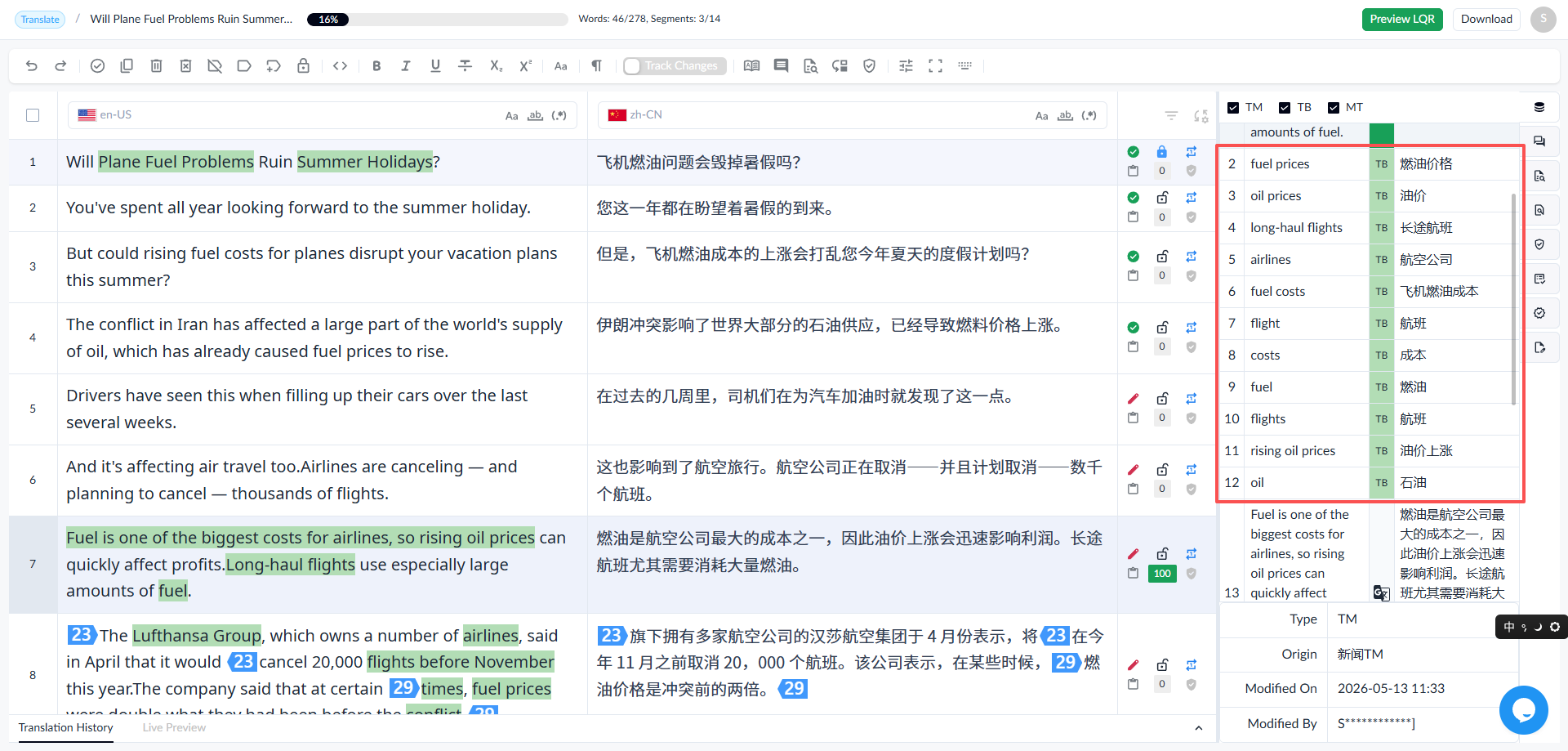1568x751 pixels.
Task: Apply strikethrough formatting
Action: tap(465, 66)
